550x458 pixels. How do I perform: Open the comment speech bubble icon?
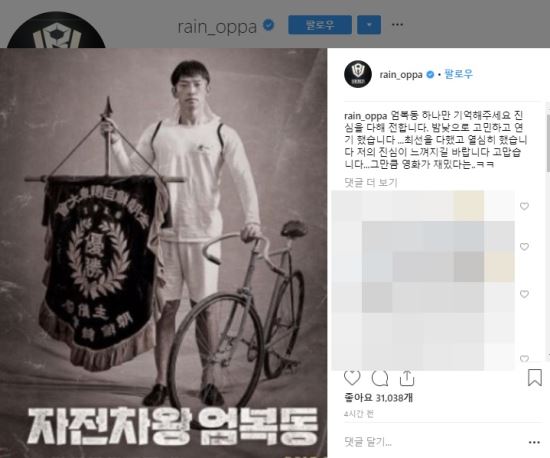[x=380, y=378]
